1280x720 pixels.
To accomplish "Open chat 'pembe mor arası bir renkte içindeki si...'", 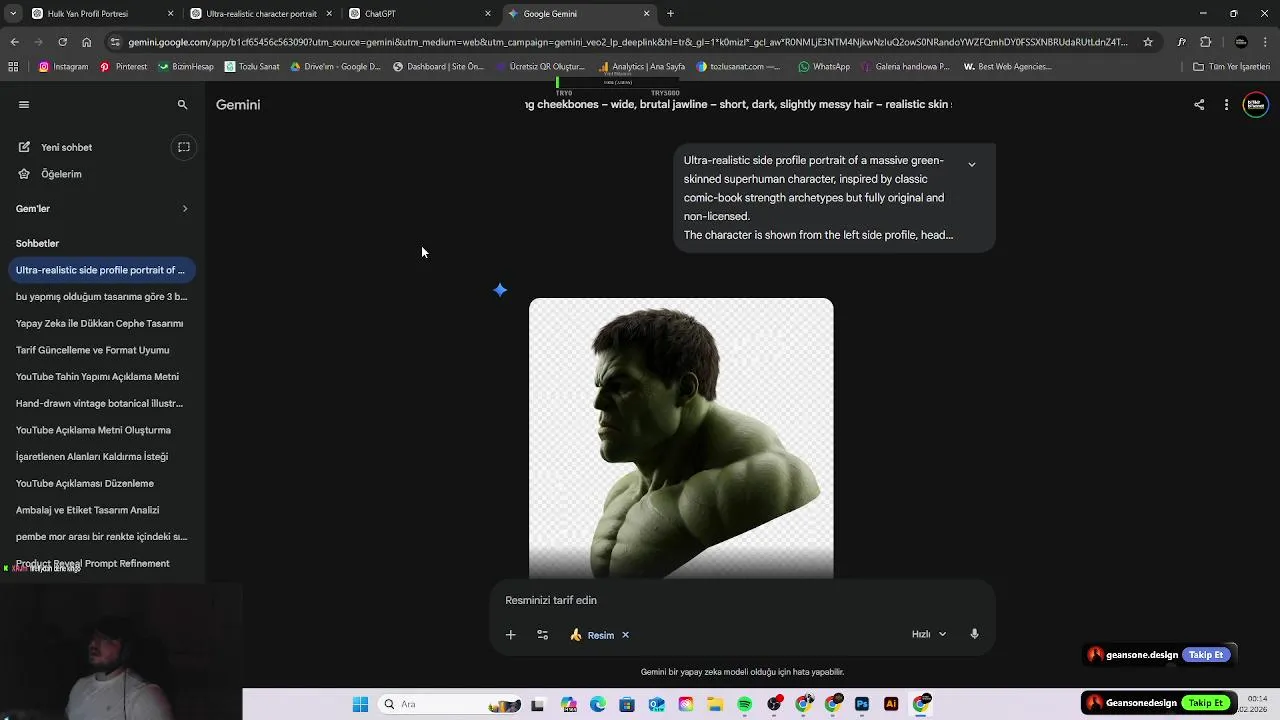I will pos(102,537).
